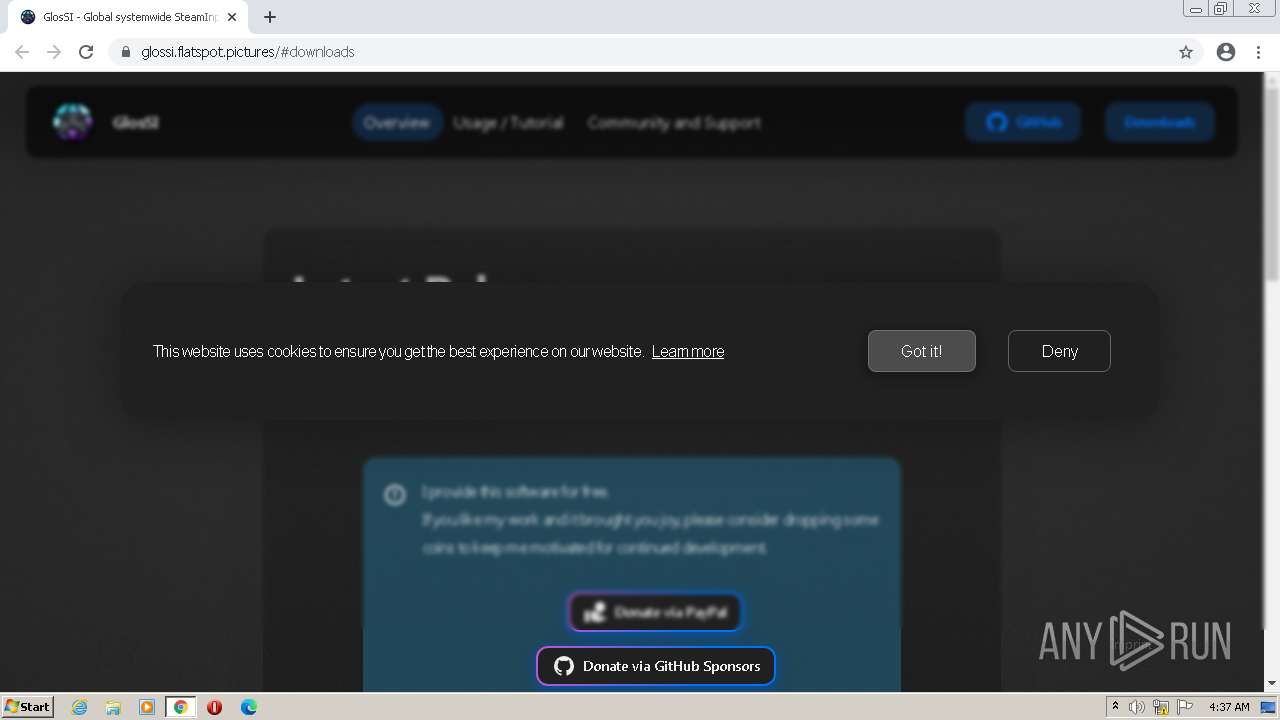Click the GitHub octocat icon in sponsors button
Viewport: 1280px width, 720px height.
[564, 666]
